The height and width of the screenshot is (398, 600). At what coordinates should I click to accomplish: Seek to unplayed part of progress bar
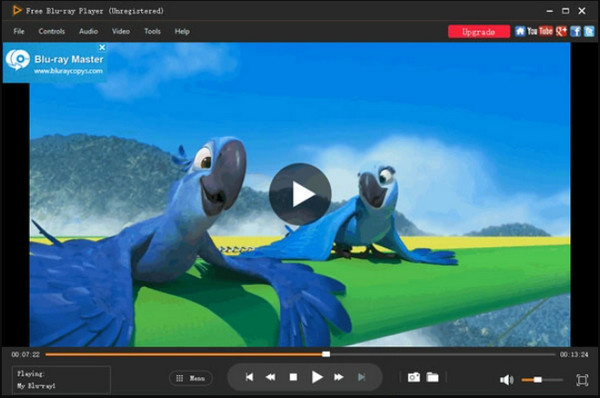pyautogui.click(x=442, y=354)
